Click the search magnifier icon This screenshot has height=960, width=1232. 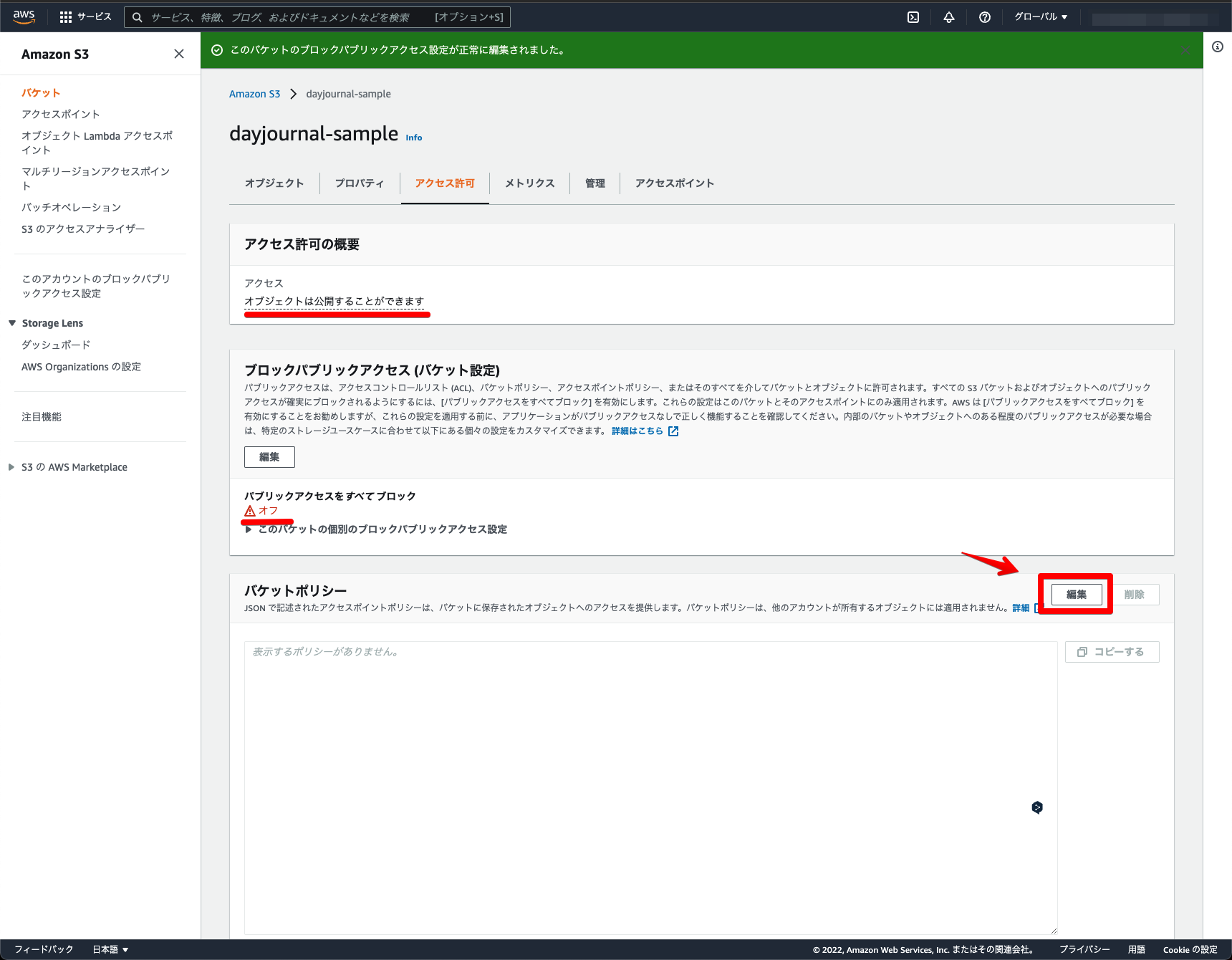click(x=137, y=17)
